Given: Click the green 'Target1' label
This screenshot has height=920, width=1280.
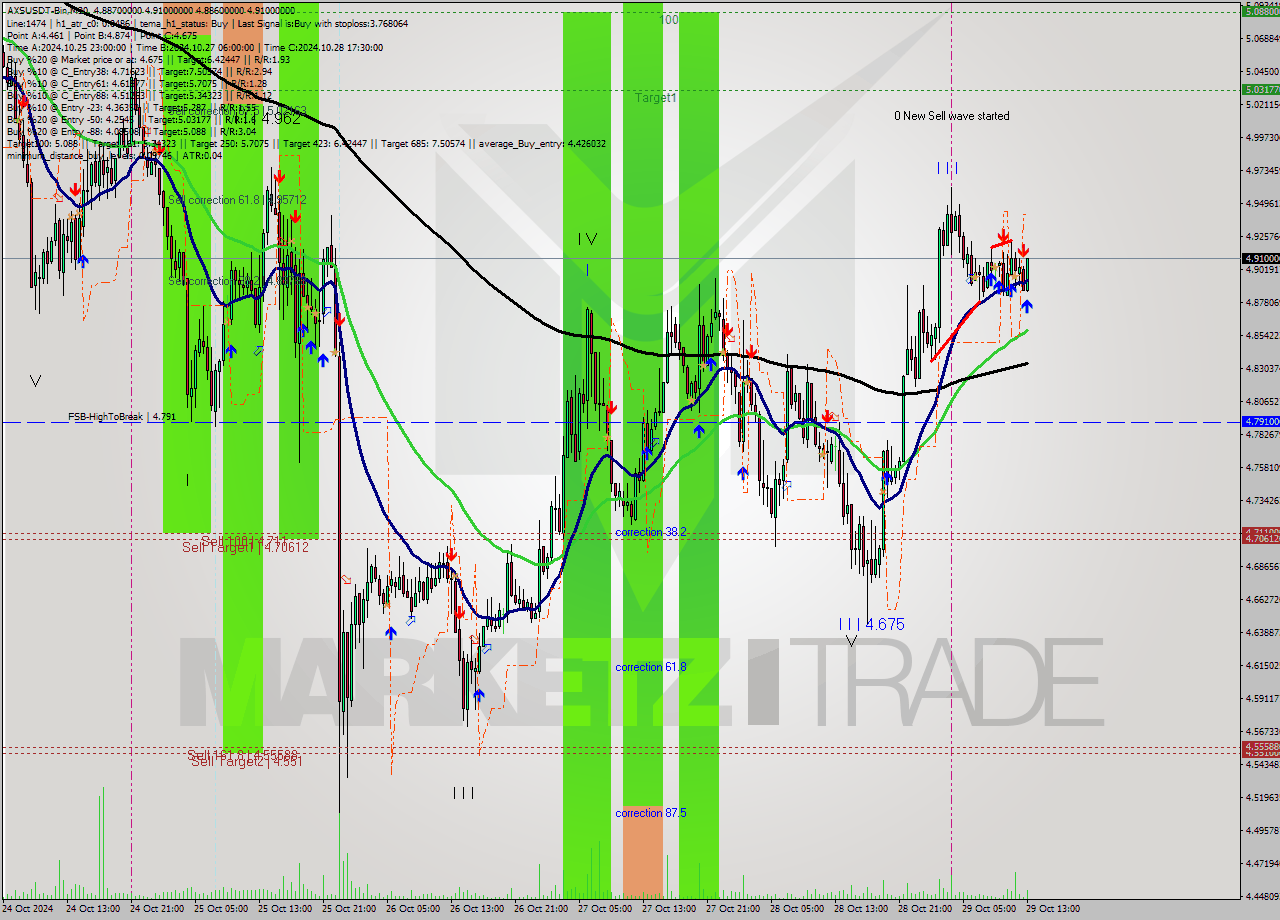Looking at the screenshot, I should tap(656, 98).
